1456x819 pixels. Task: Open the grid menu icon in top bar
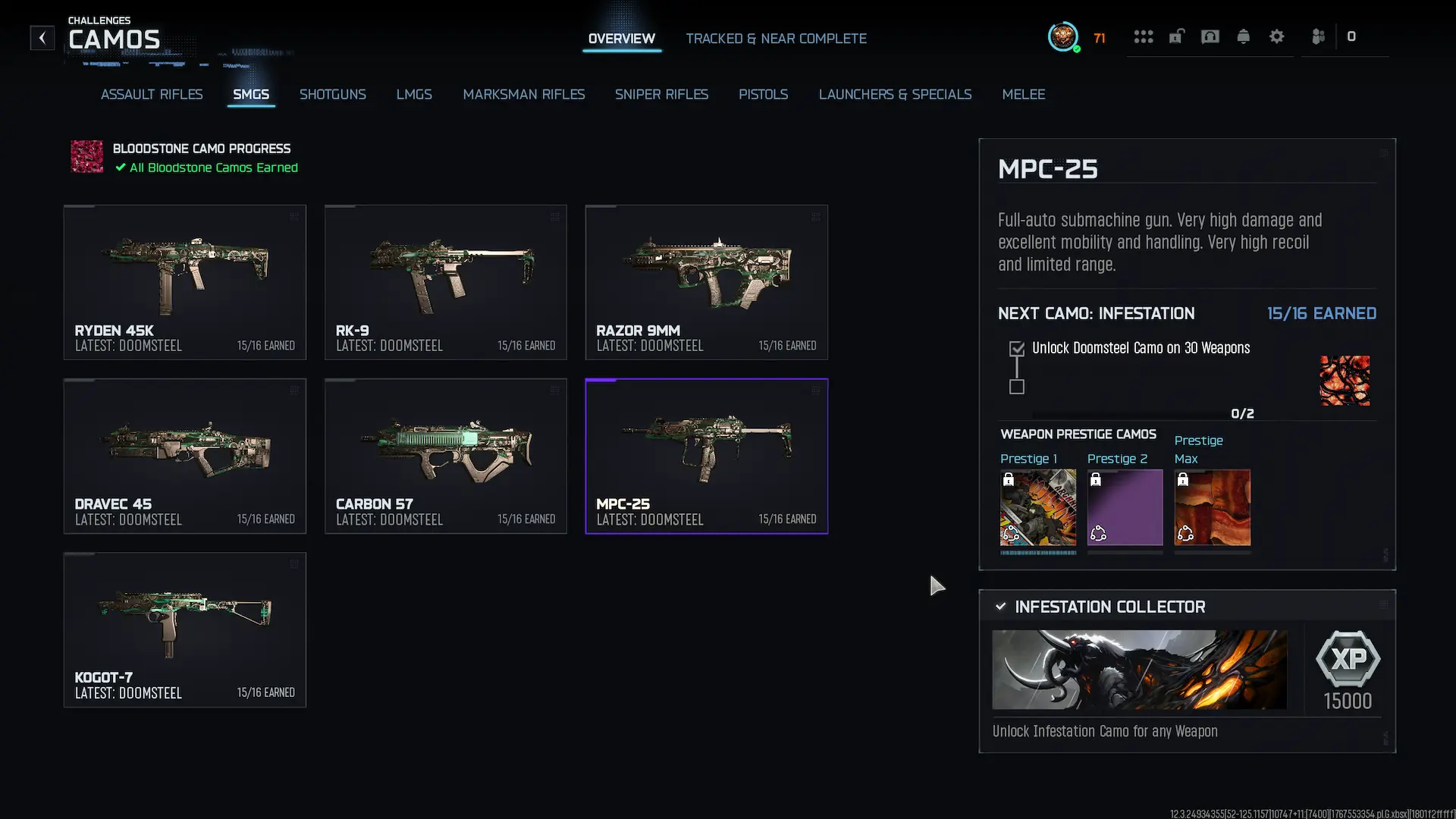click(1144, 36)
